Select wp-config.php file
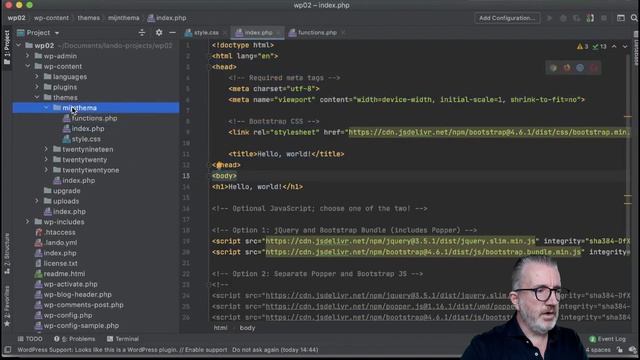 [x=67, y=315]
